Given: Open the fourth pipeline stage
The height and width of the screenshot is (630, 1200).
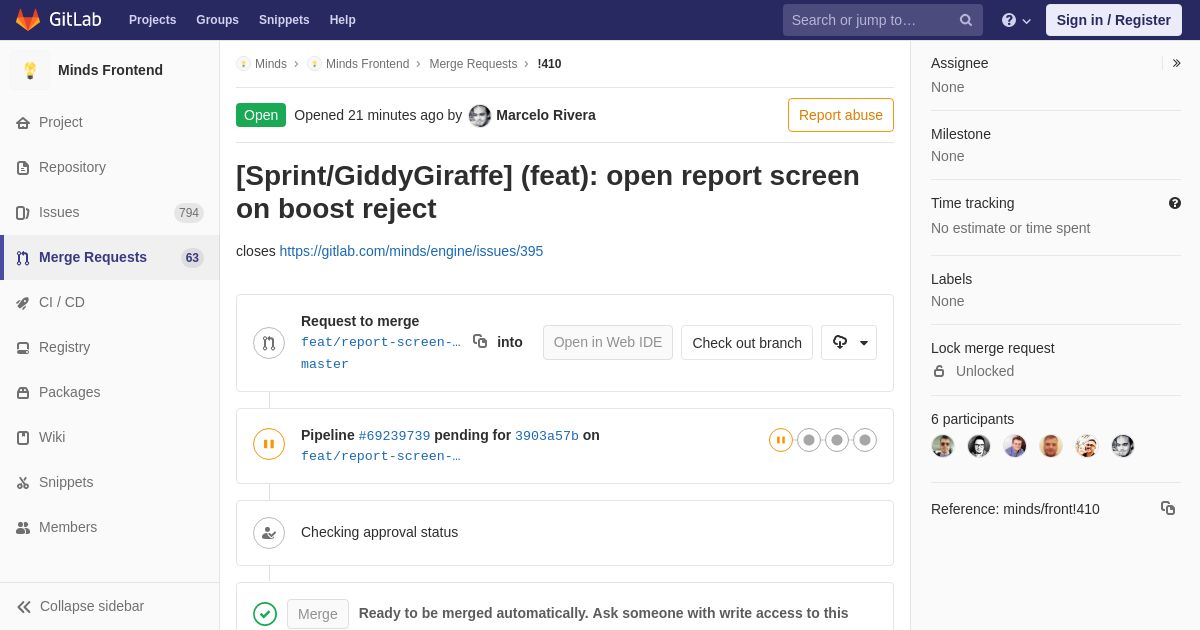Looking at the screenshot, I should 865,440.
